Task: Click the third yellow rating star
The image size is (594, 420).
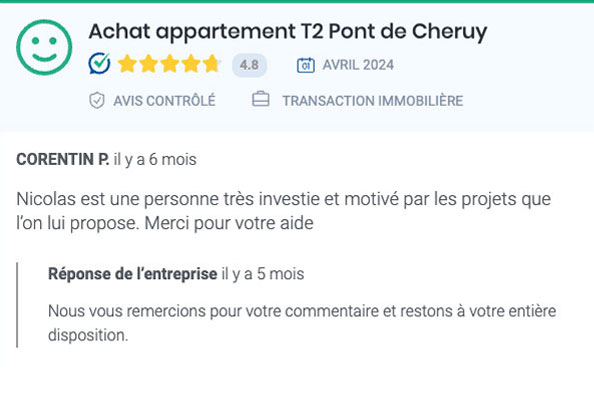Action: (169, 64)
